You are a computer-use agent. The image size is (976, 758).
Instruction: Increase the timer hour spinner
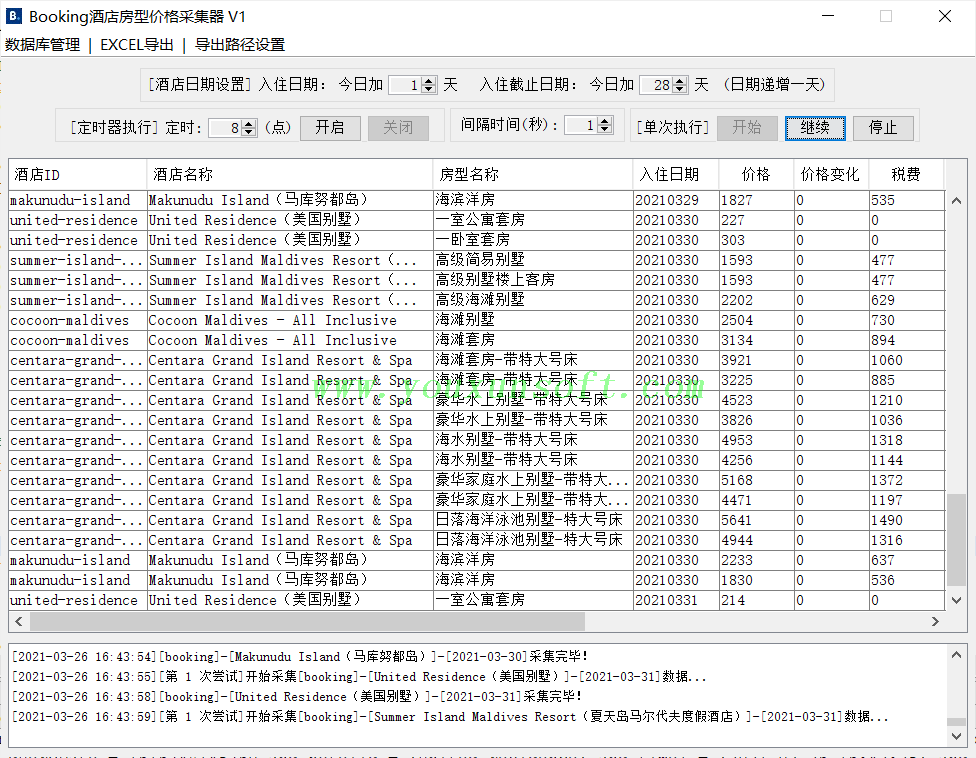249,123
